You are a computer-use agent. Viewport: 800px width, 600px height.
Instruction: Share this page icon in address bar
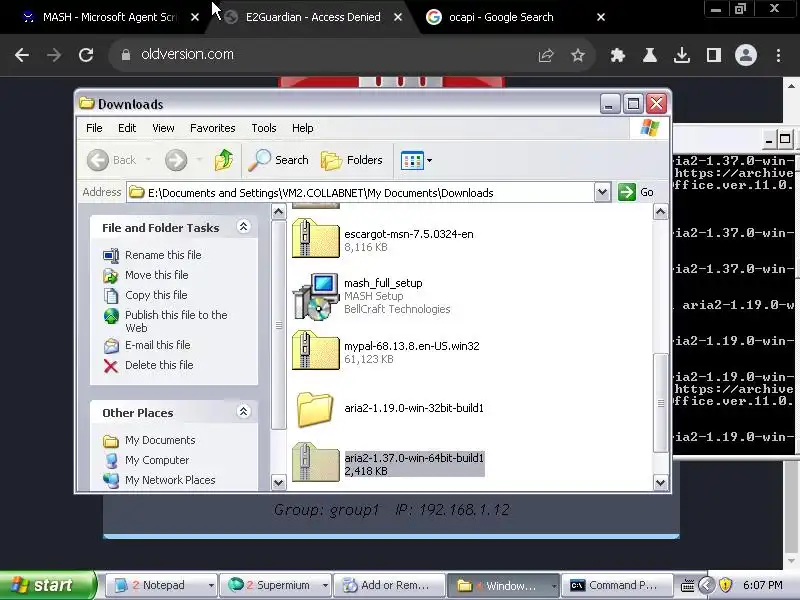click(x=546, y=55)
